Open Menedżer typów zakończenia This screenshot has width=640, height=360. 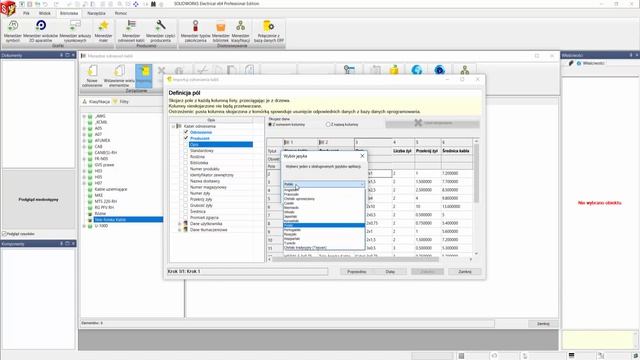[x=195, y=31]
